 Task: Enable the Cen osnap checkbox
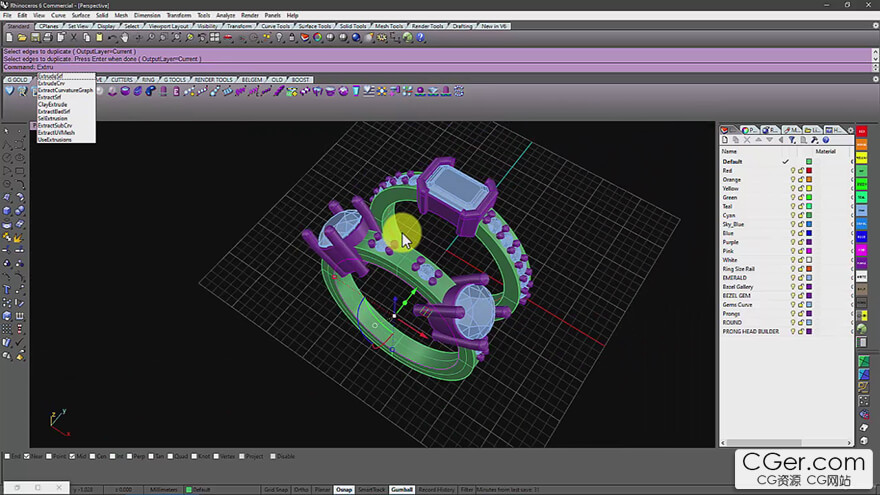[x=93, y=456]
